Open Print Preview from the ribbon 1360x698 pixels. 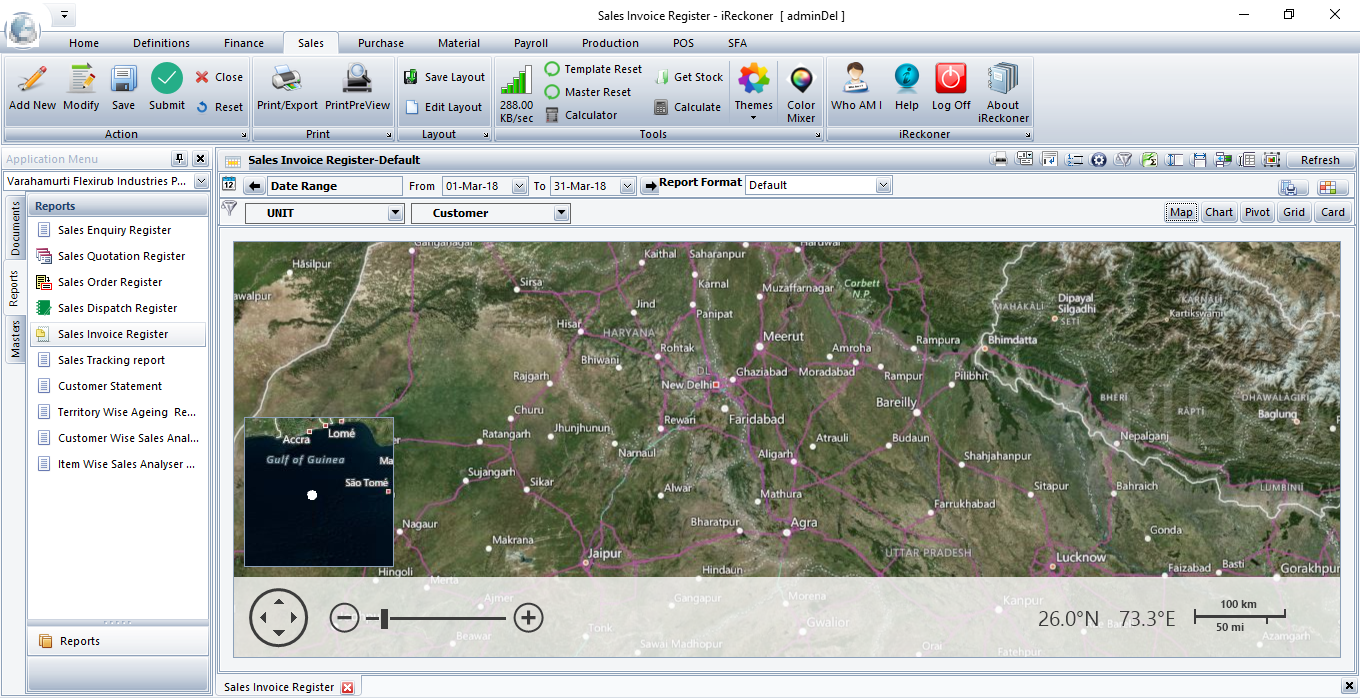(x=357, y=80)
